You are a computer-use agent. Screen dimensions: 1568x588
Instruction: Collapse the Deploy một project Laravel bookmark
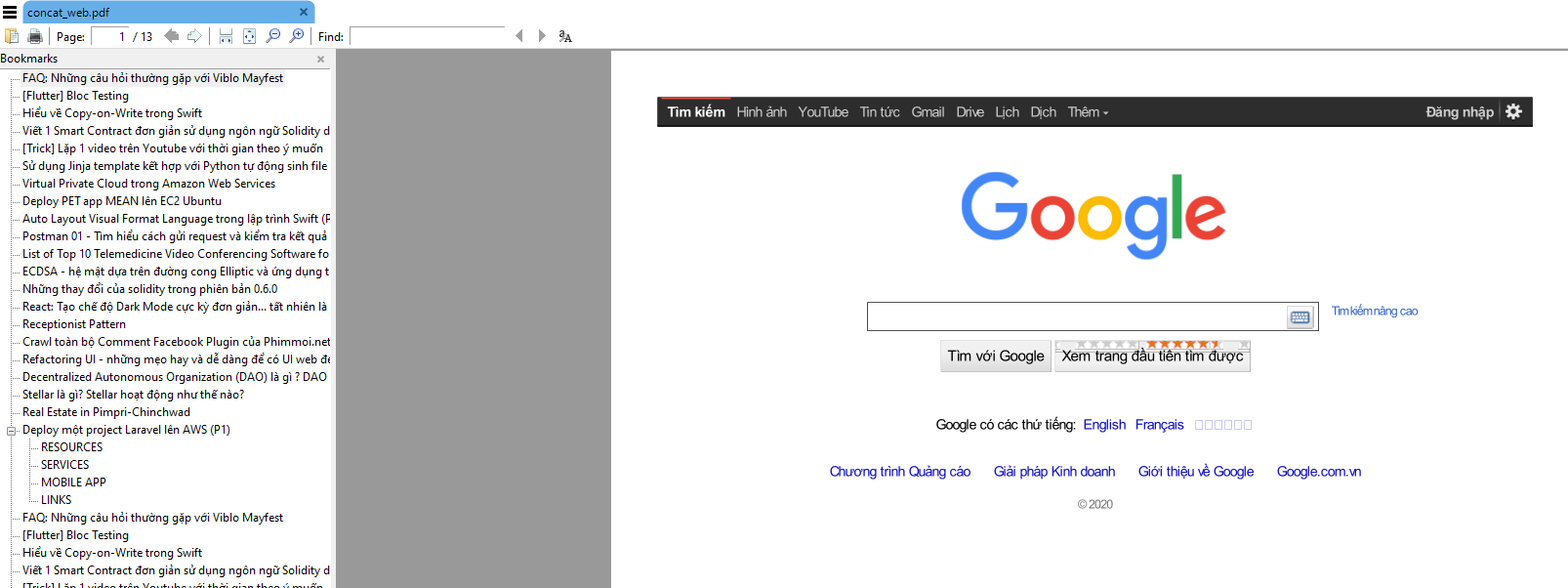coord(12,430)
